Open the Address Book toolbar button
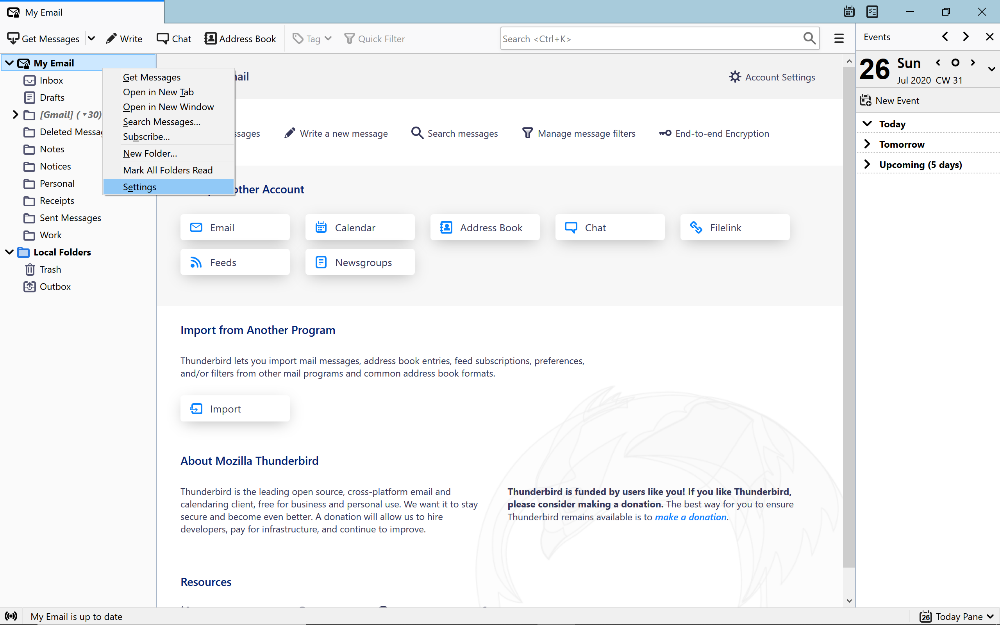Screen dimensions: 1000x625 (240, 38)
